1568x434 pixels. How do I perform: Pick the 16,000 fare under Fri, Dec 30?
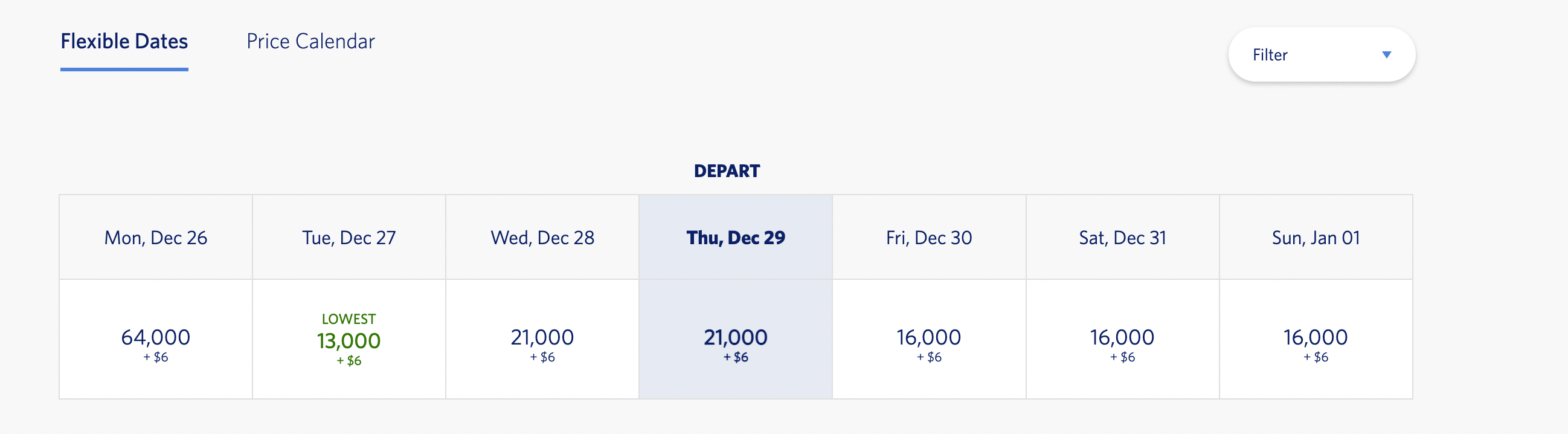(929, 340)
